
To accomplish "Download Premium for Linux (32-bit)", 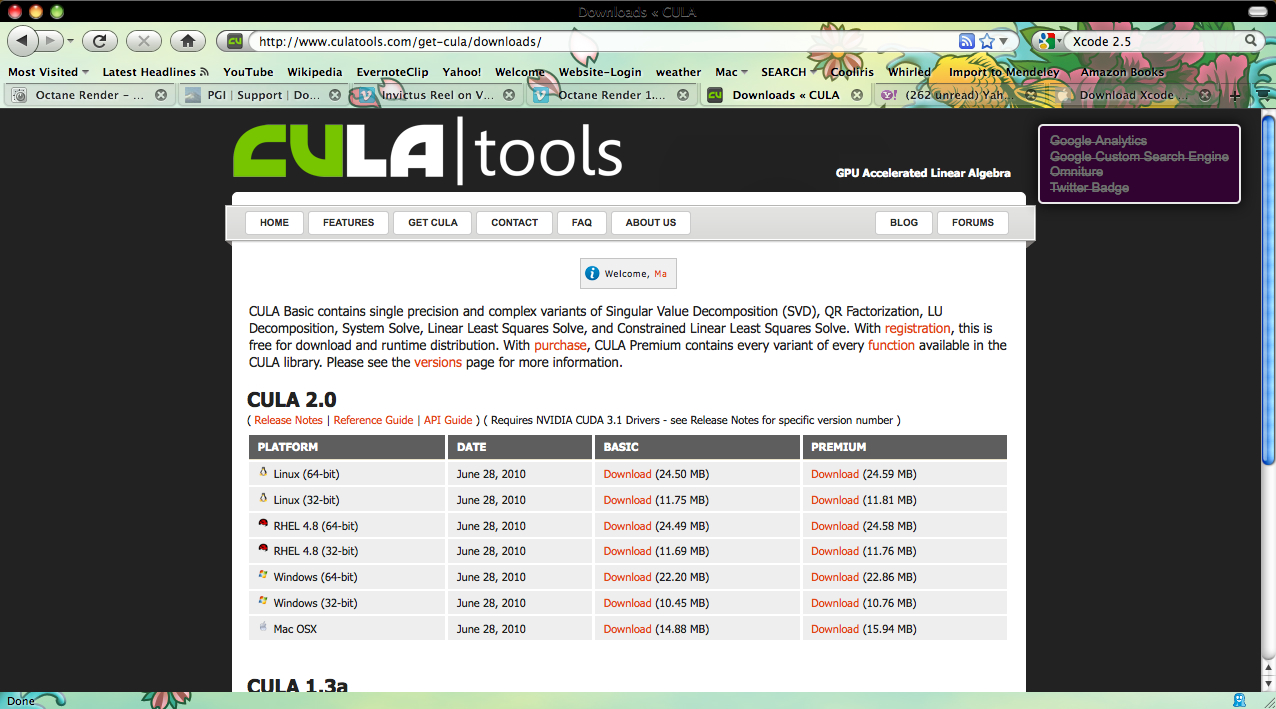I will [835, 500].
